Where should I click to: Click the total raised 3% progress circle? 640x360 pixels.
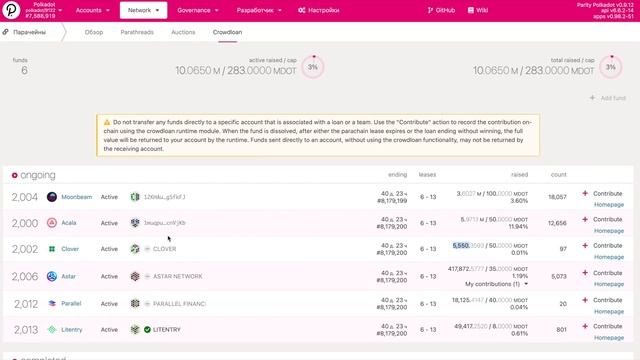[x=611, y=67]
